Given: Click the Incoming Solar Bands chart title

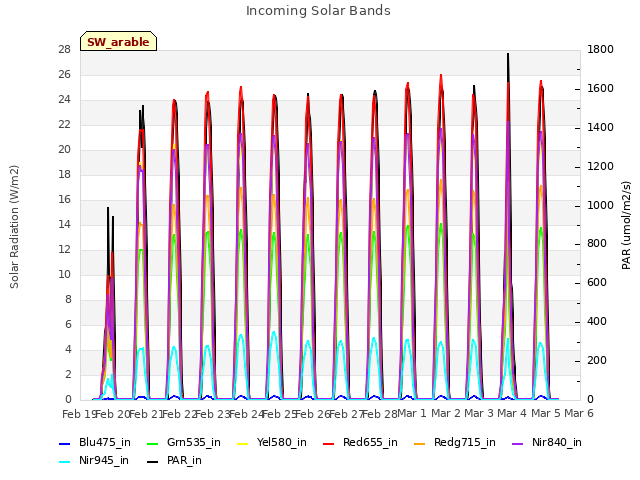Looking at the screenshot, I should pyautogui.click(x=318, y=11).
